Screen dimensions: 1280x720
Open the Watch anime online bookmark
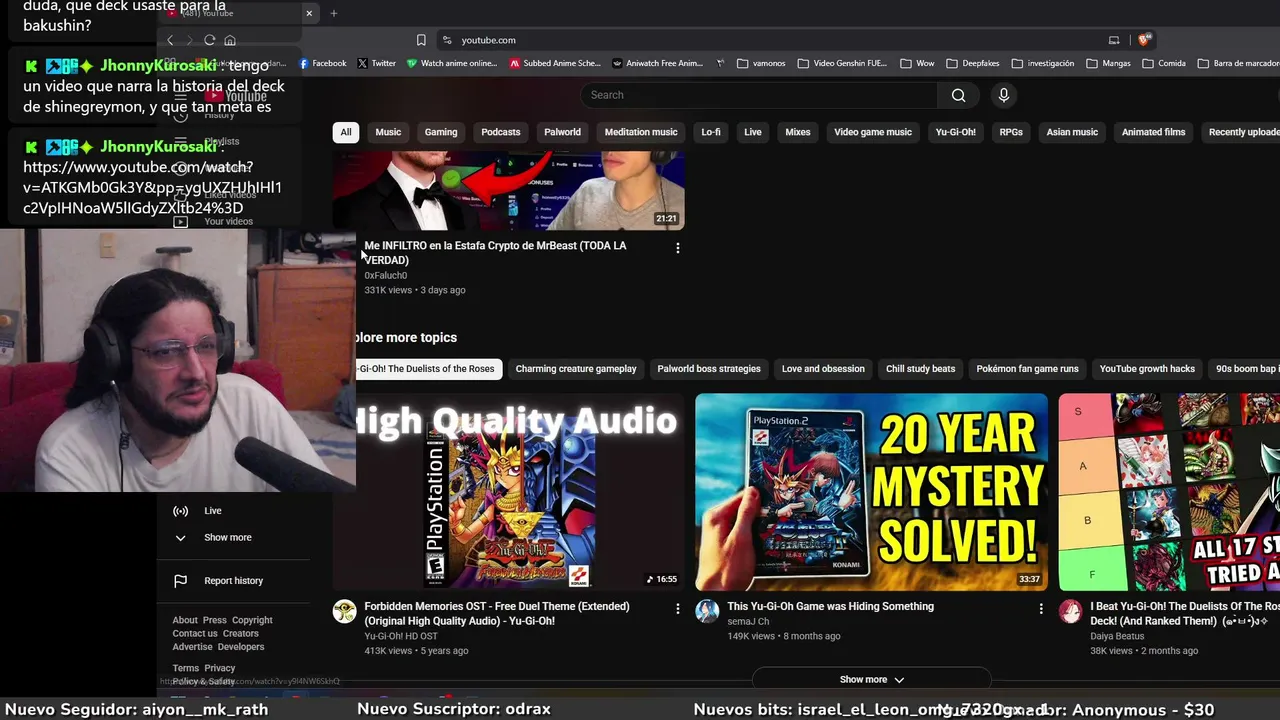coord(452,63)
